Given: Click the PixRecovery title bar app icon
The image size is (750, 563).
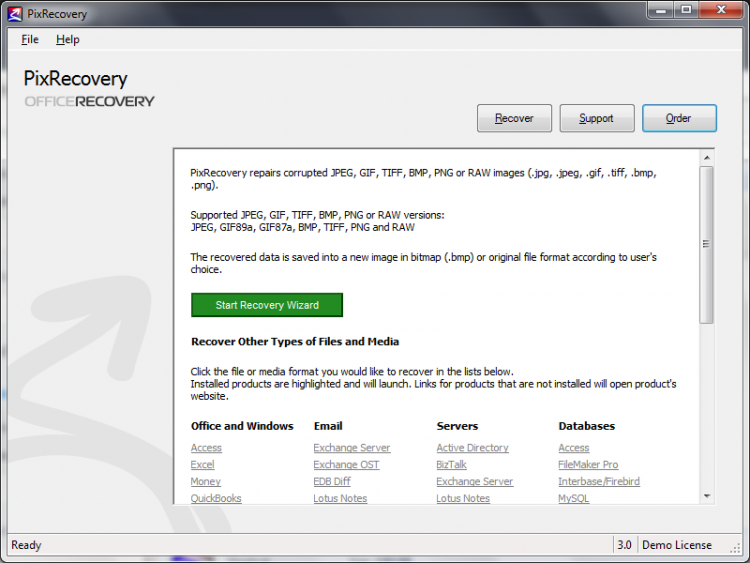Looking at the screenshot, I should 14,12.
